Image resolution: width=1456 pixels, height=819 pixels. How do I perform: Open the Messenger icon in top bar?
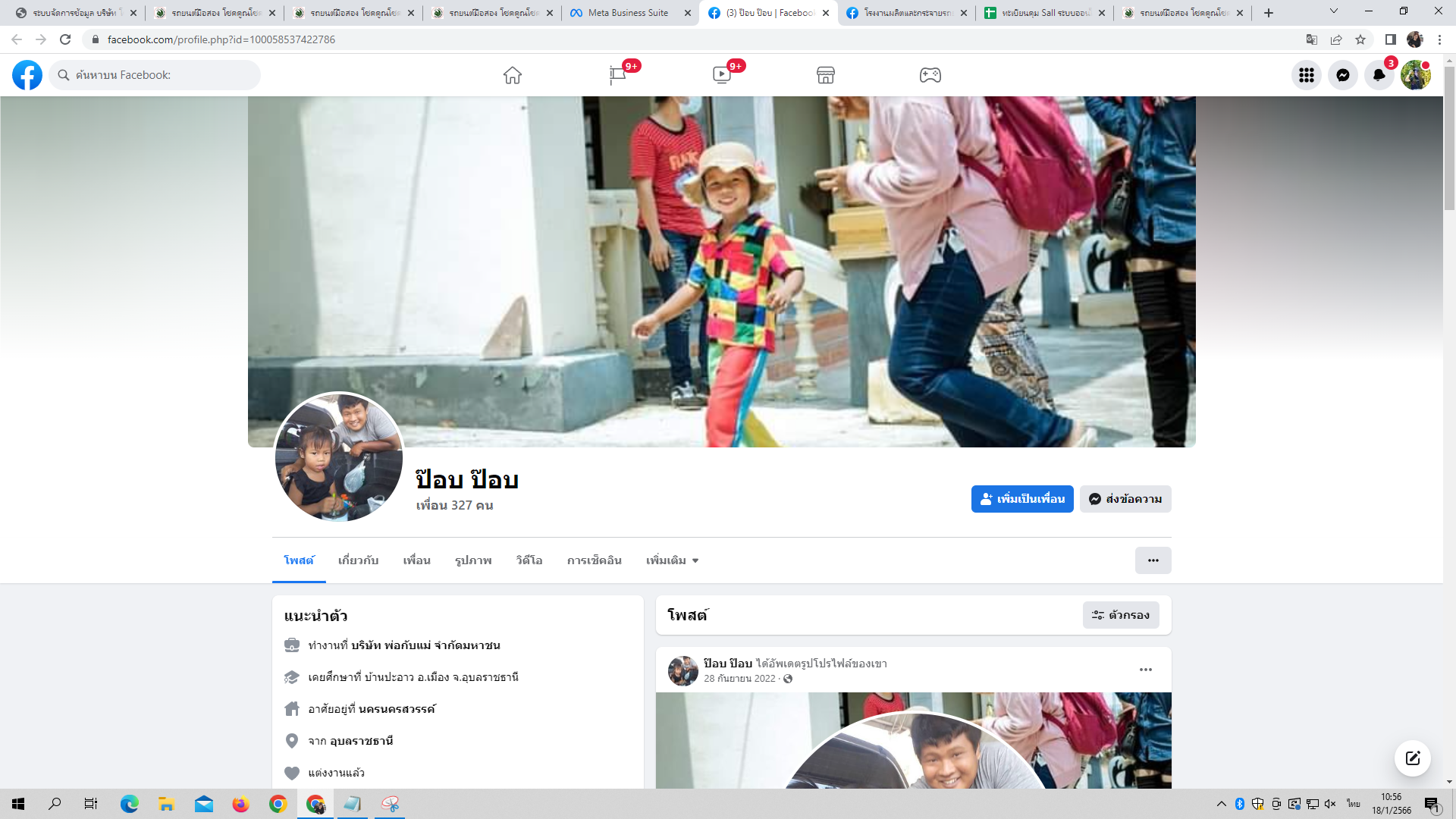(1343, 75)
